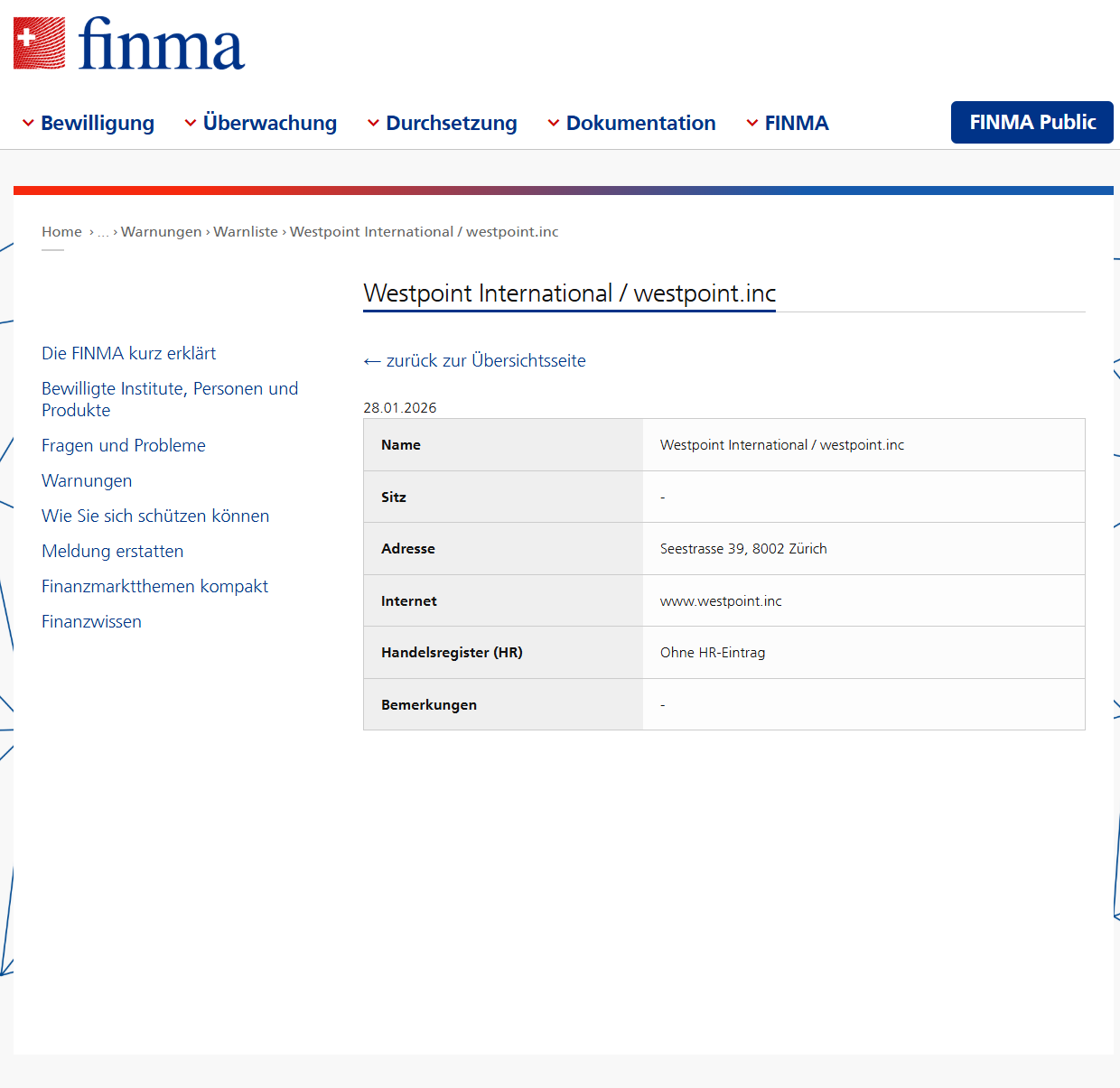The width and height of the screenshot is (1120, 1088).
Task: Open Die FINMA kurz erklärt
Action: [x=129, y=353]
